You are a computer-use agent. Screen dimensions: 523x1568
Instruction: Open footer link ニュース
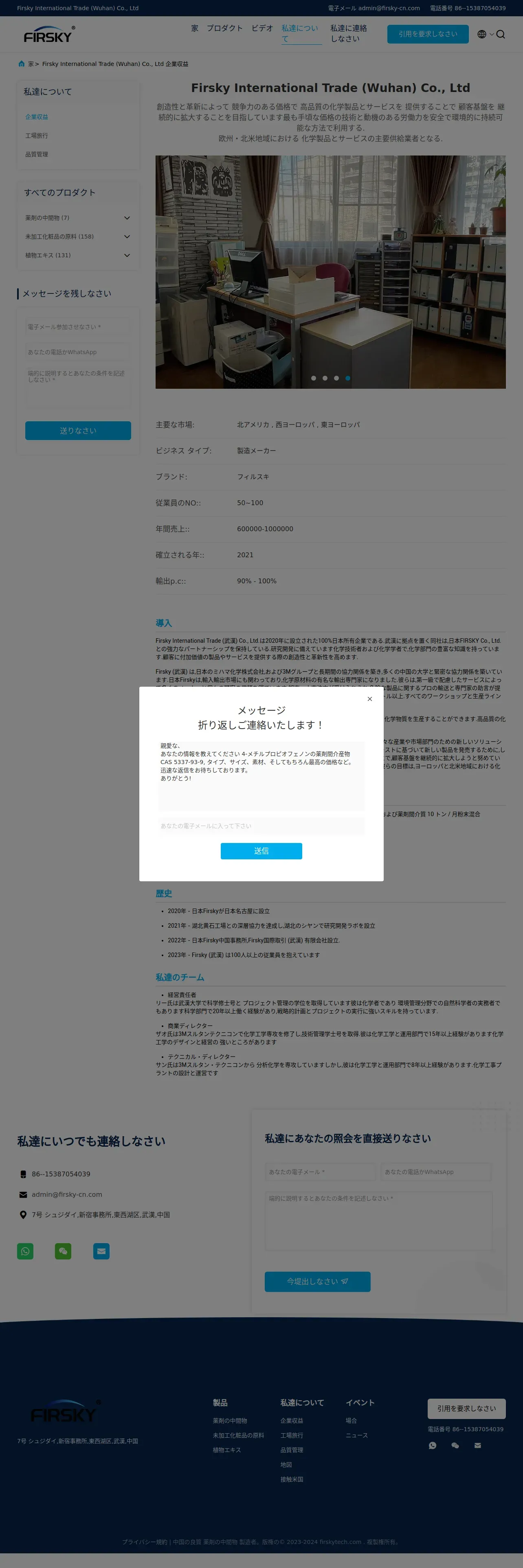coord(357,1435)
